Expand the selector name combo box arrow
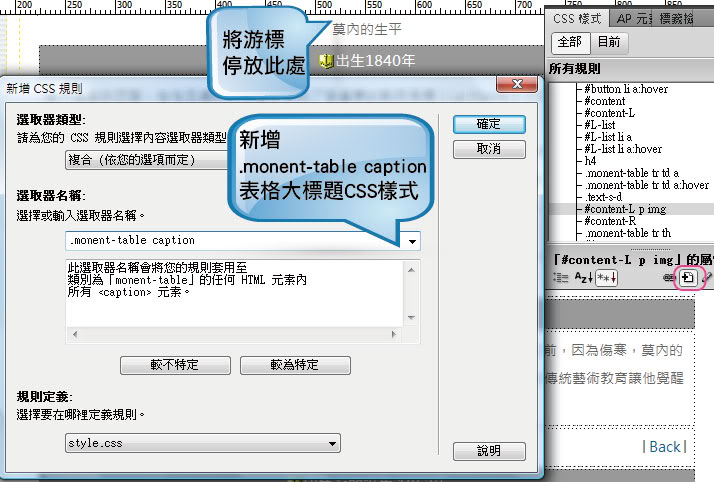This screenshot has height=482, width=714. [x=411, y=241]
